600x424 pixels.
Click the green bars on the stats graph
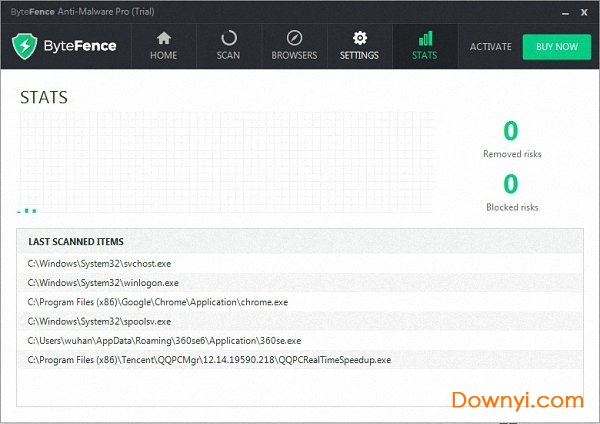click(27, 210)
